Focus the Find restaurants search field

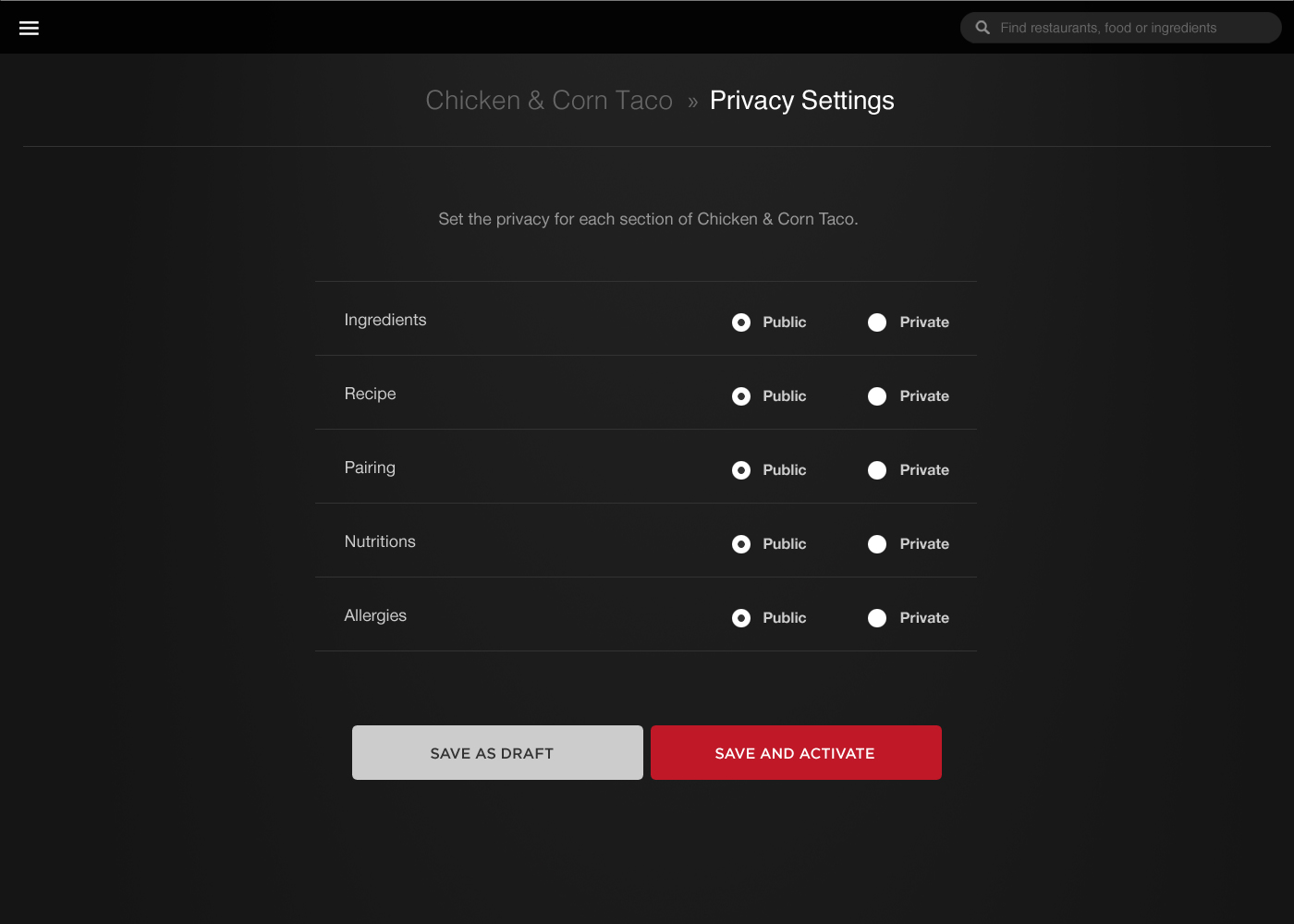click(1120, 28)
